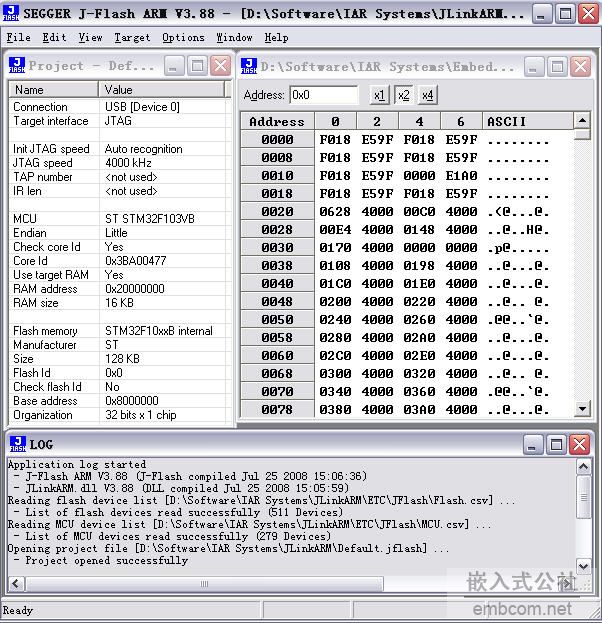This screenshot has height=623, width=602.
Task: Click the Auto recognition JTAG speed value
Action: [144, 149]
